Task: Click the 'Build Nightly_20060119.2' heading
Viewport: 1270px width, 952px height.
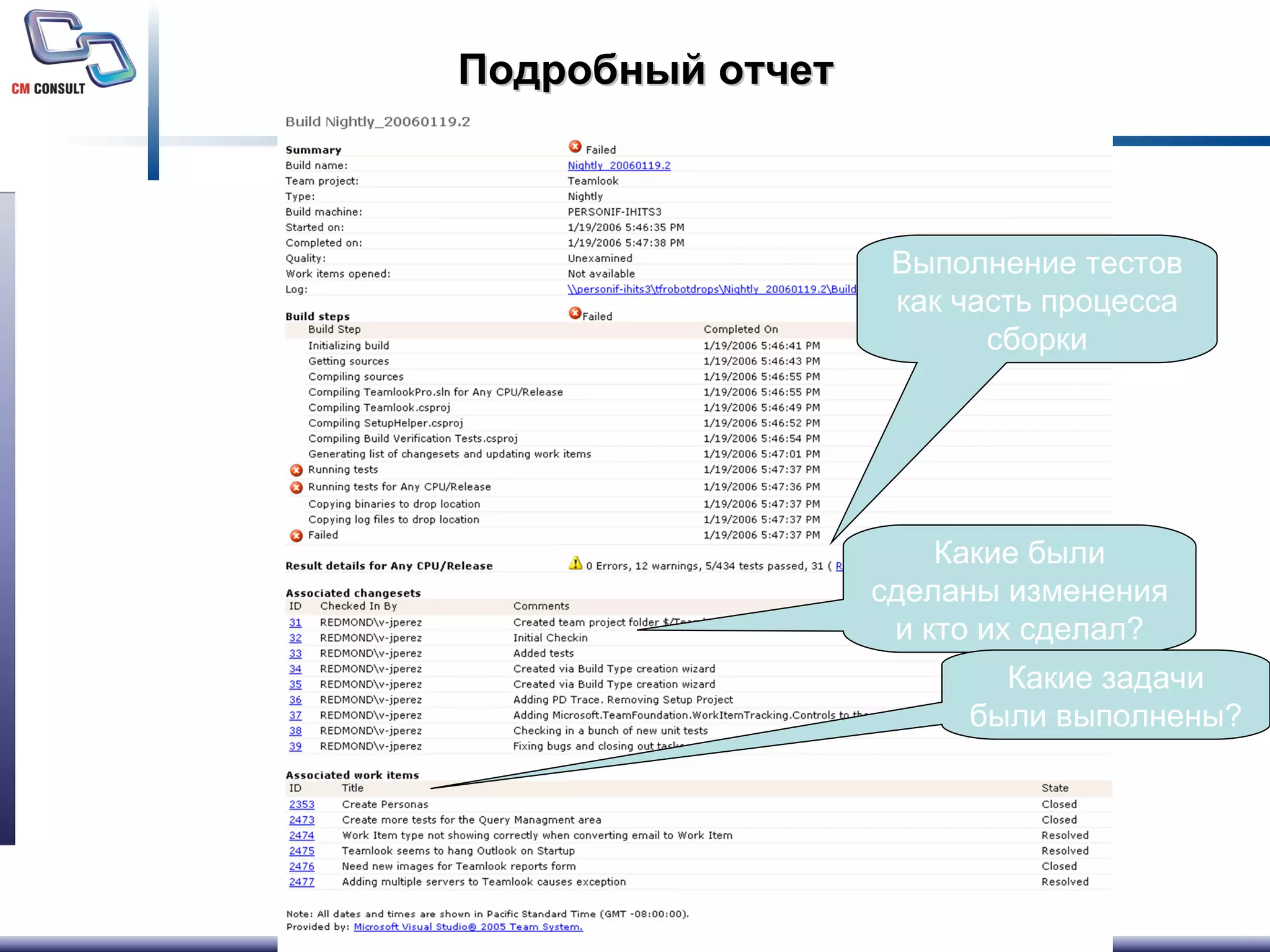Action: point(378,121)
